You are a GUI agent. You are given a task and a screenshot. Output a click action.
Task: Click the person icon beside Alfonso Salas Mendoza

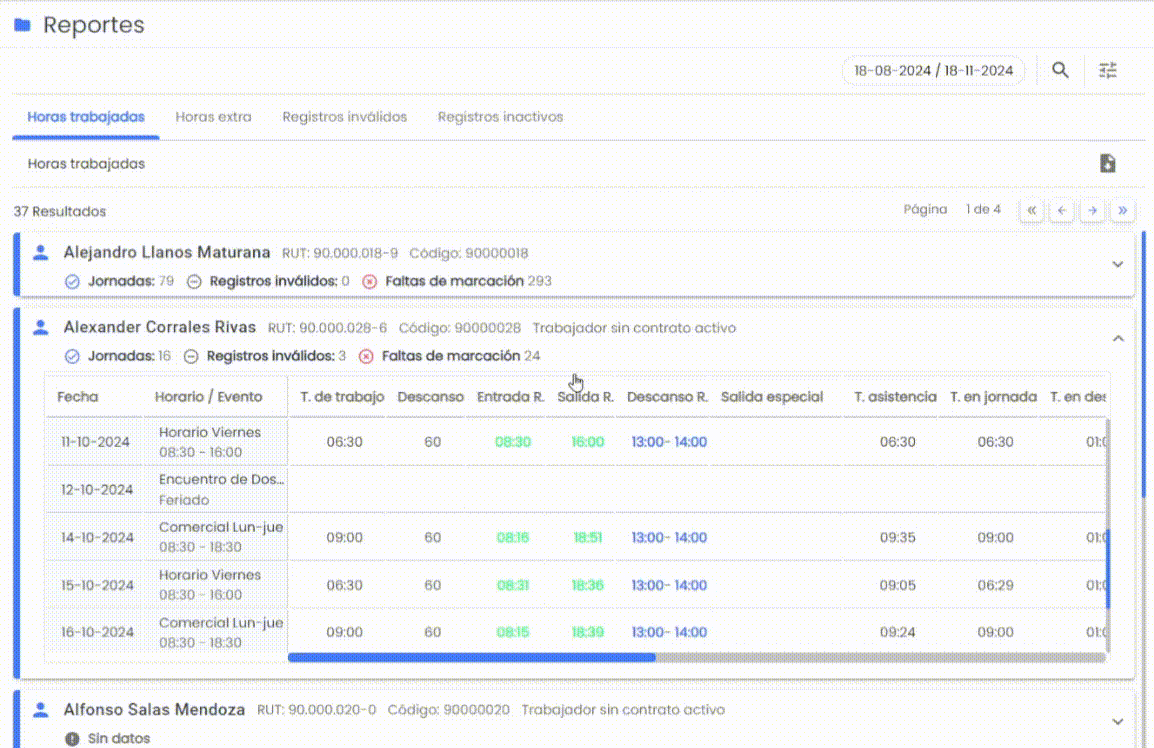[41, 710]
